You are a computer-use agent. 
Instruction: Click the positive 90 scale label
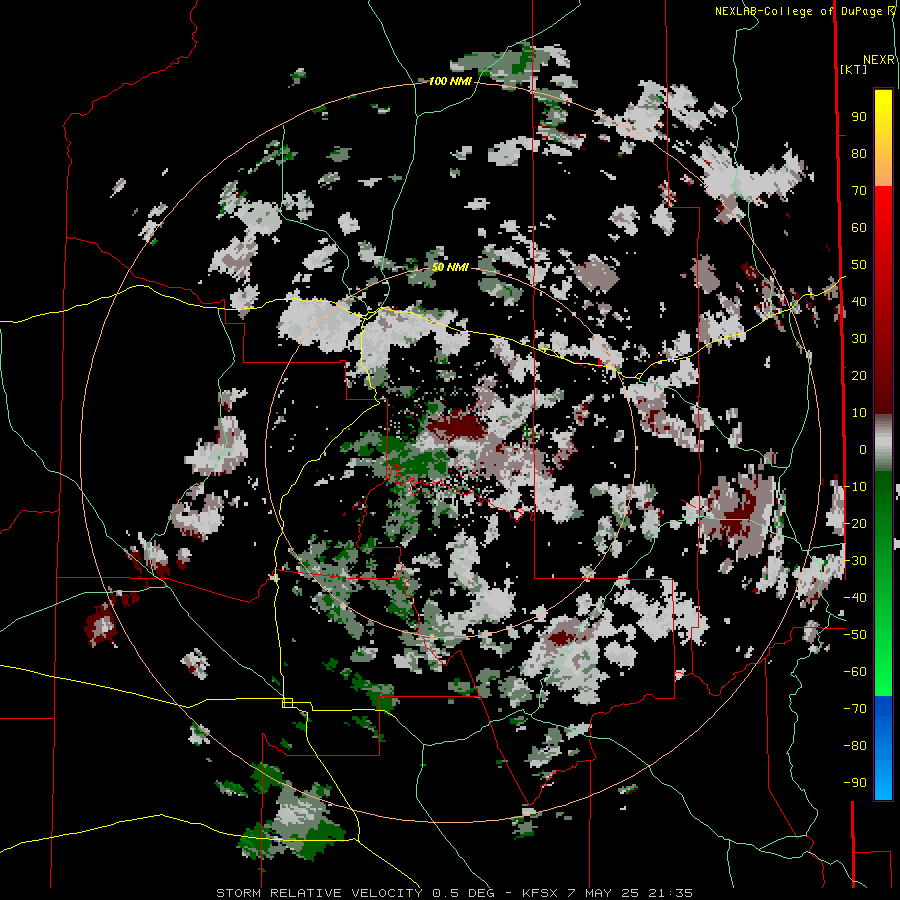click(859, 117)
